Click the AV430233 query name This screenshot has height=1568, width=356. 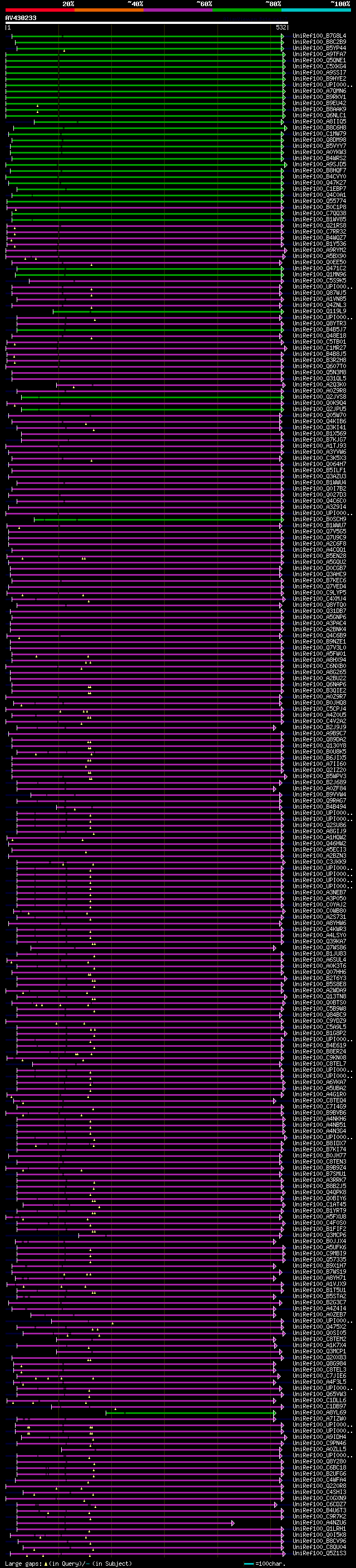point(21,18)
